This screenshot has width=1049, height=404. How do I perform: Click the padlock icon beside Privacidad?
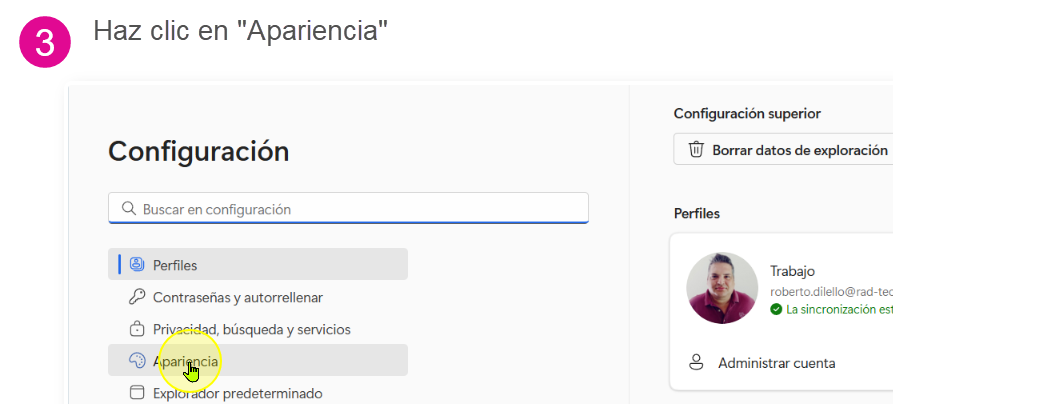pos(137,329)
